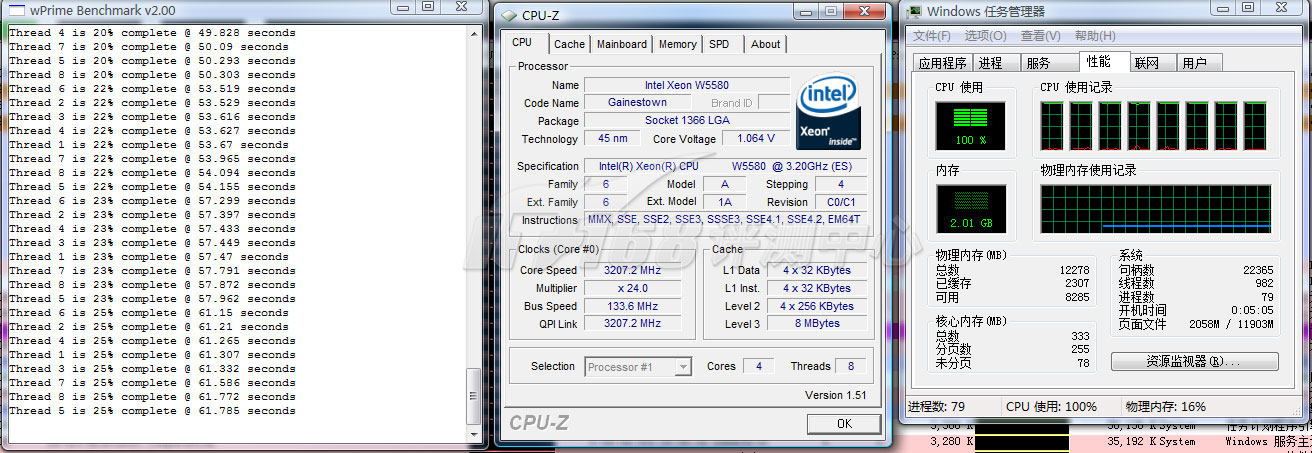The width and height of the screenshot is (1312, 453).
Task: Click the Cores count field
Action: 757,367
